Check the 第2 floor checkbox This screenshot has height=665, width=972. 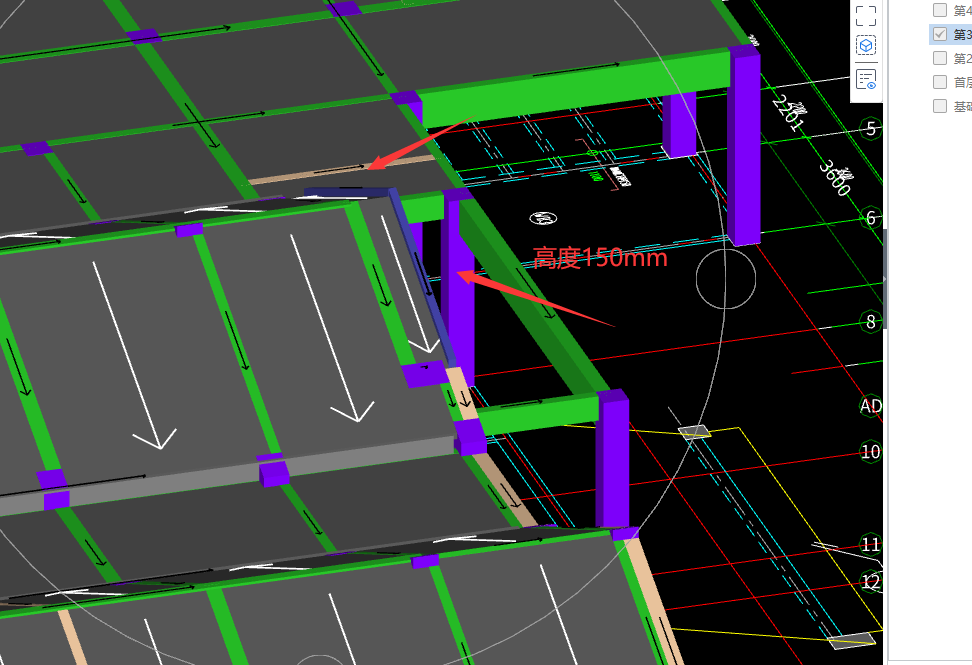pyautogui.click(x=940, y=58)
